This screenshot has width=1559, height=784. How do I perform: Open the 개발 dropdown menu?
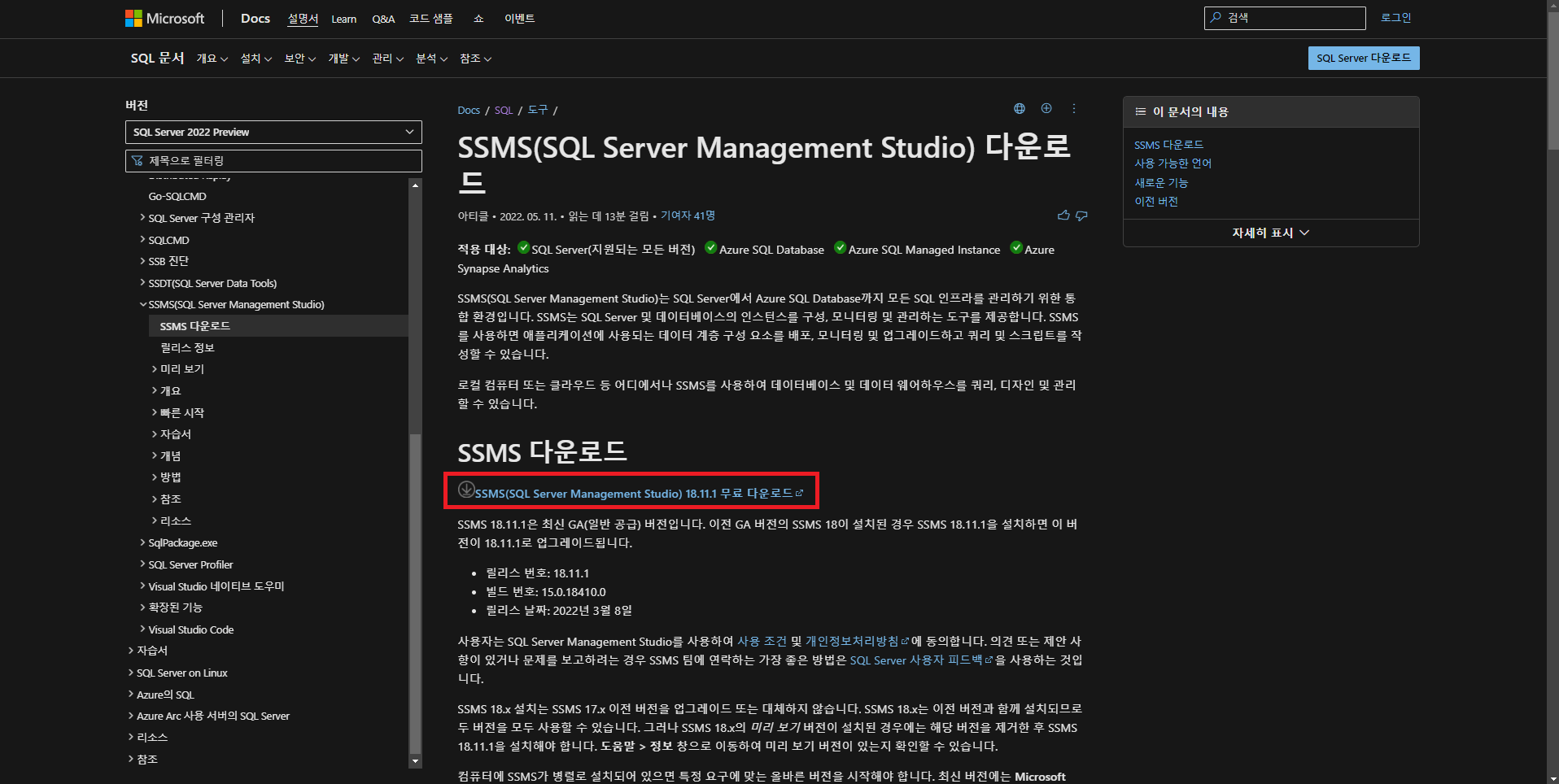[344, 59]
